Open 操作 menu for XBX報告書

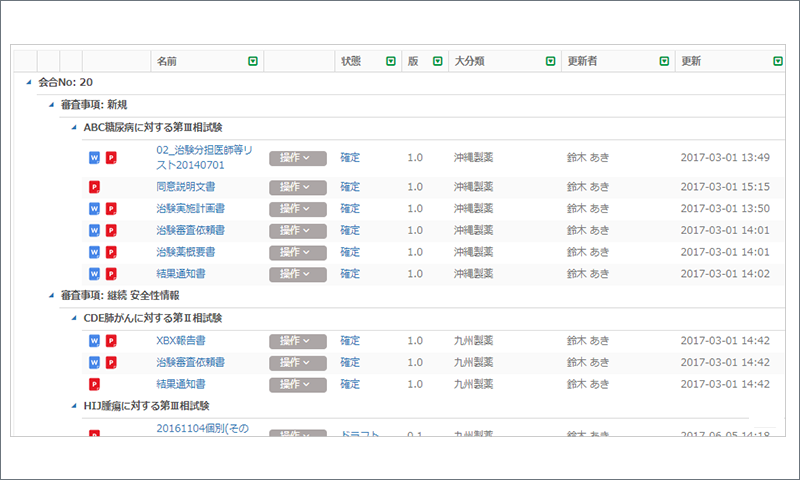pyautogui.click(x=298, y=341)
